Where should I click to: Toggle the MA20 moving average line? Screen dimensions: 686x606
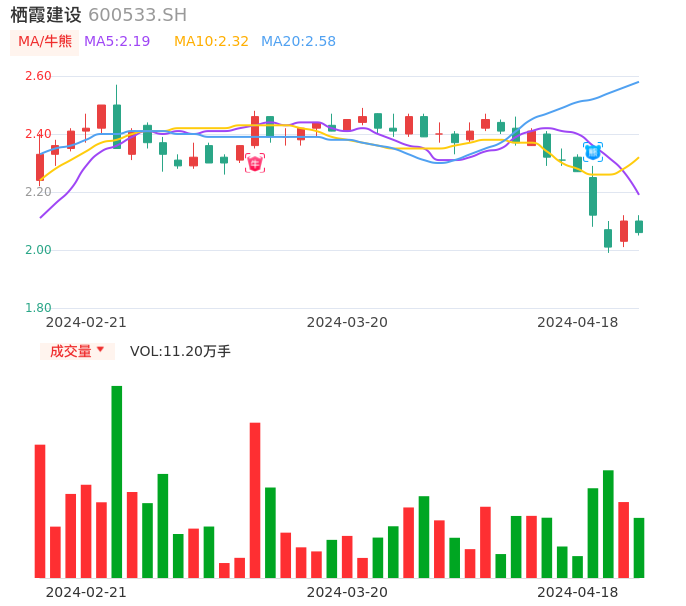pyautogui.click(x=298, y=42)
